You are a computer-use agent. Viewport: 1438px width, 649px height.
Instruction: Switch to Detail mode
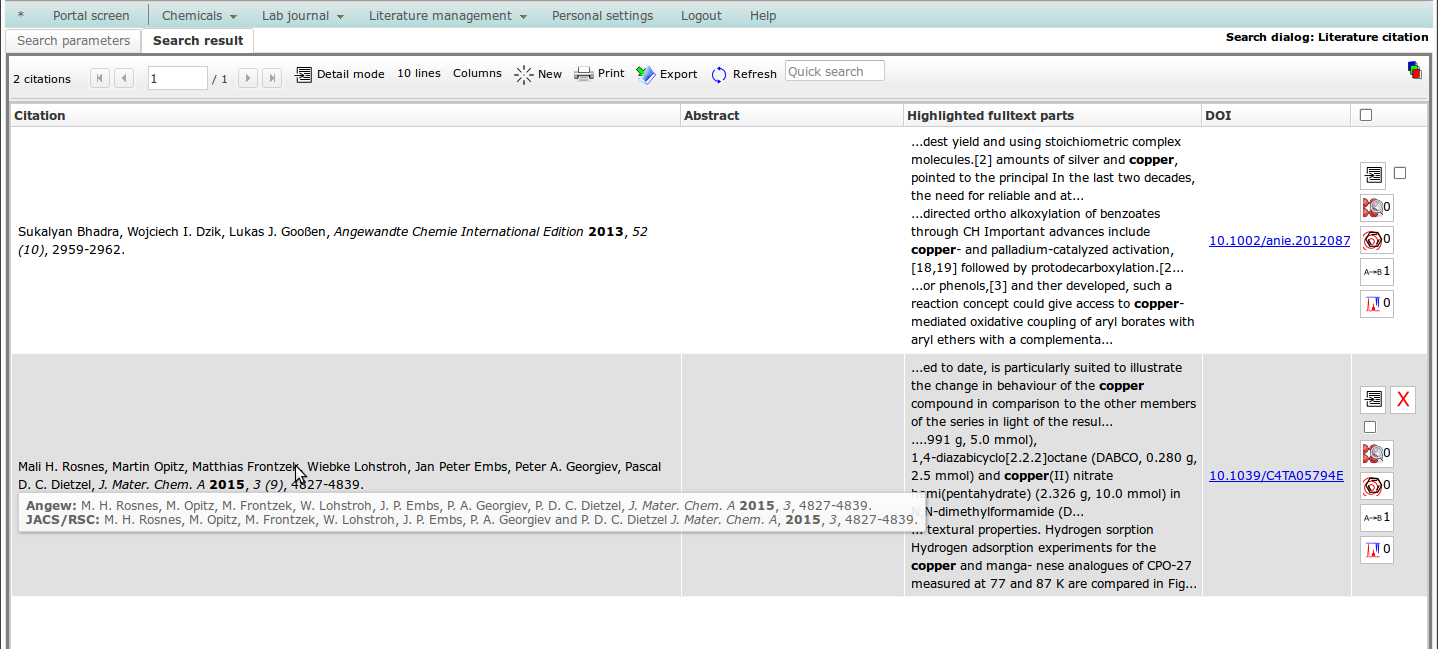pos(340,74)
